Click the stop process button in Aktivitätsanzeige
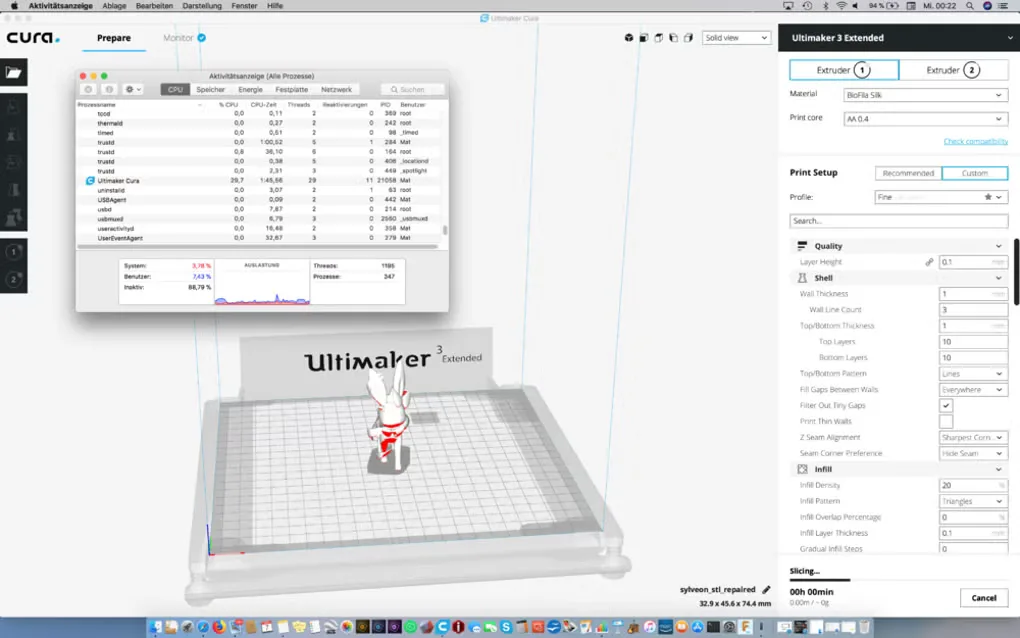Image resolution: width=1020 pixels, height=638 pixels. coord(88,89)
